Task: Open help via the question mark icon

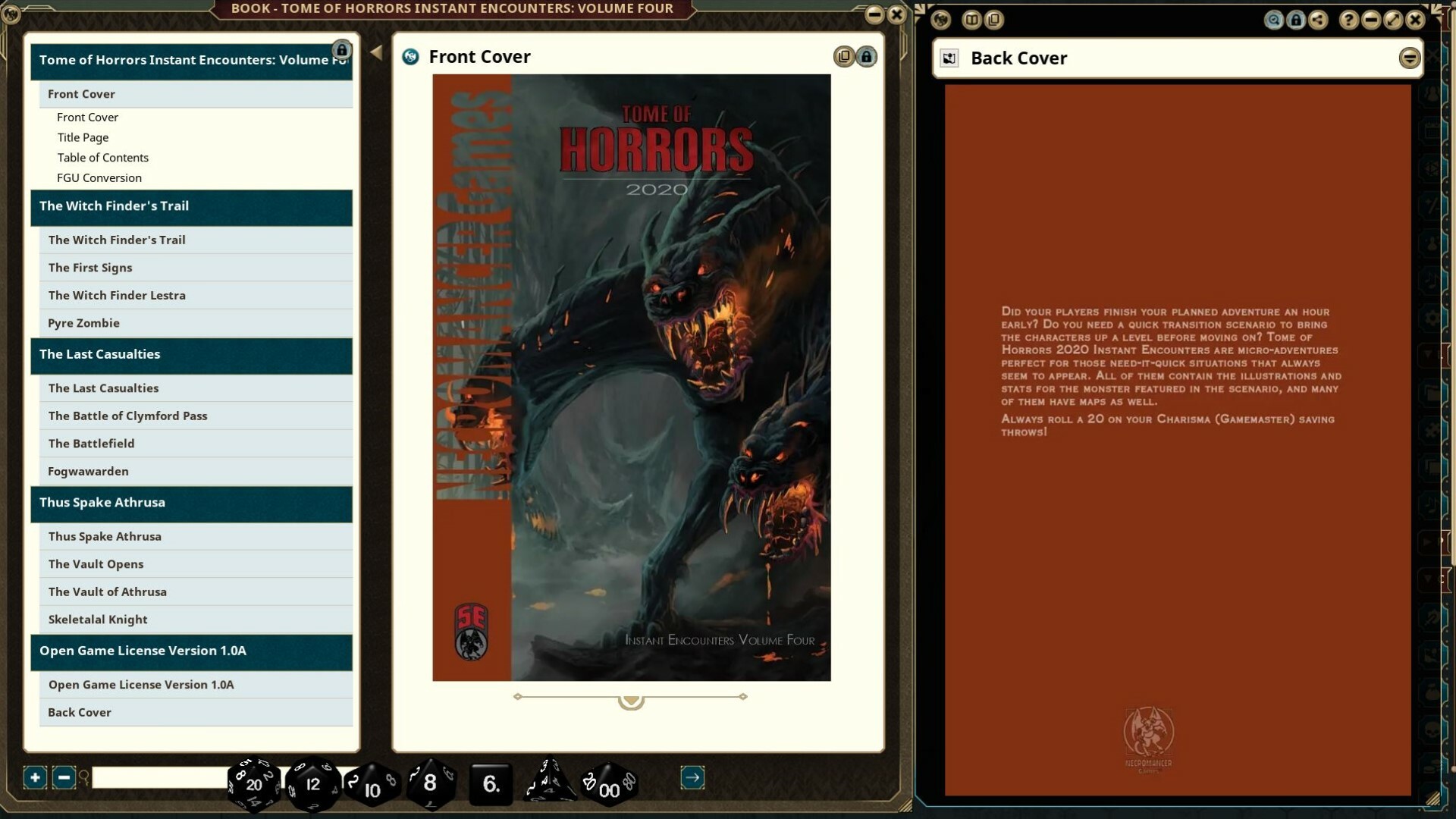Action: coord(1348,20)
